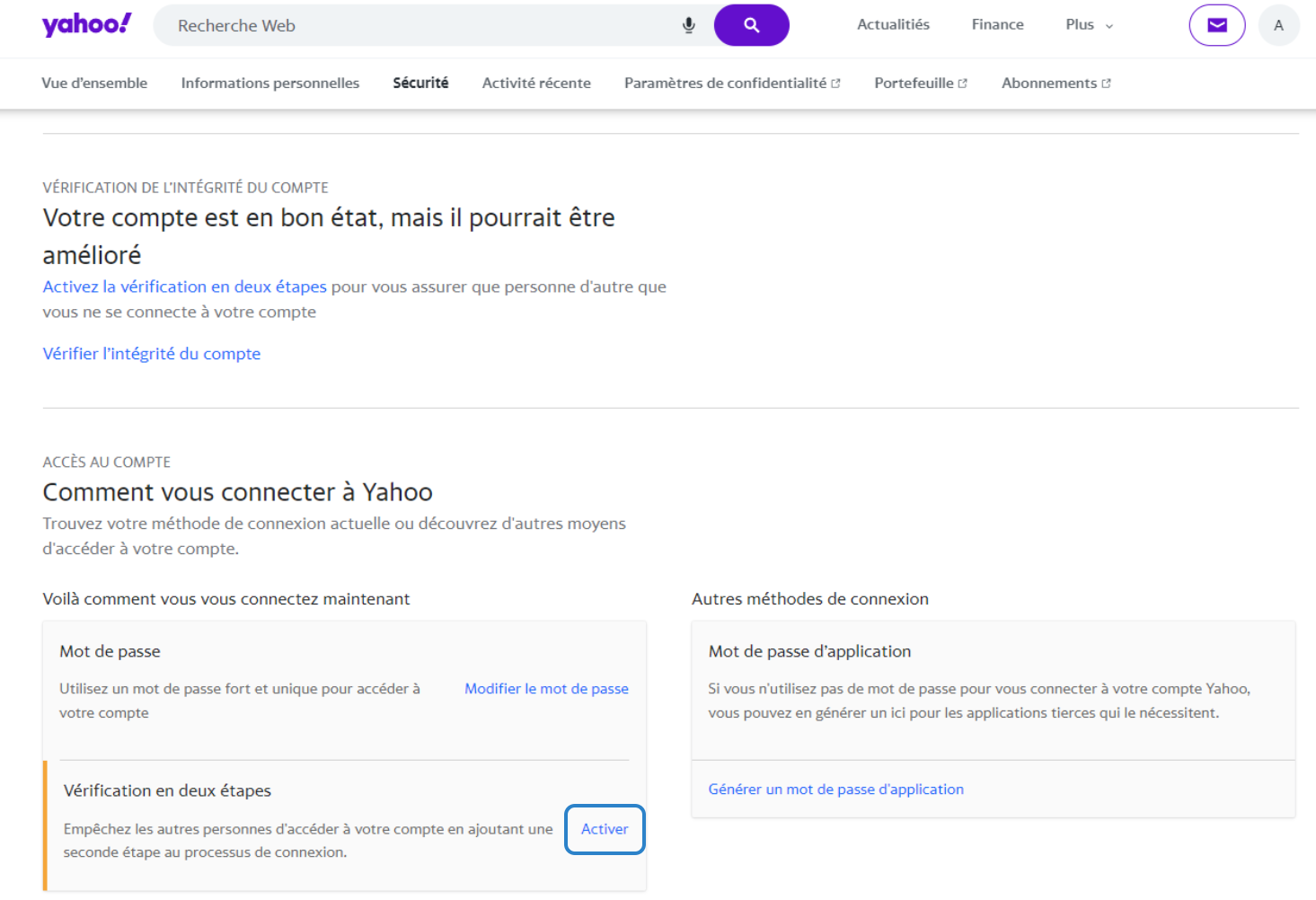Open the Actualités link

(893, 24)
